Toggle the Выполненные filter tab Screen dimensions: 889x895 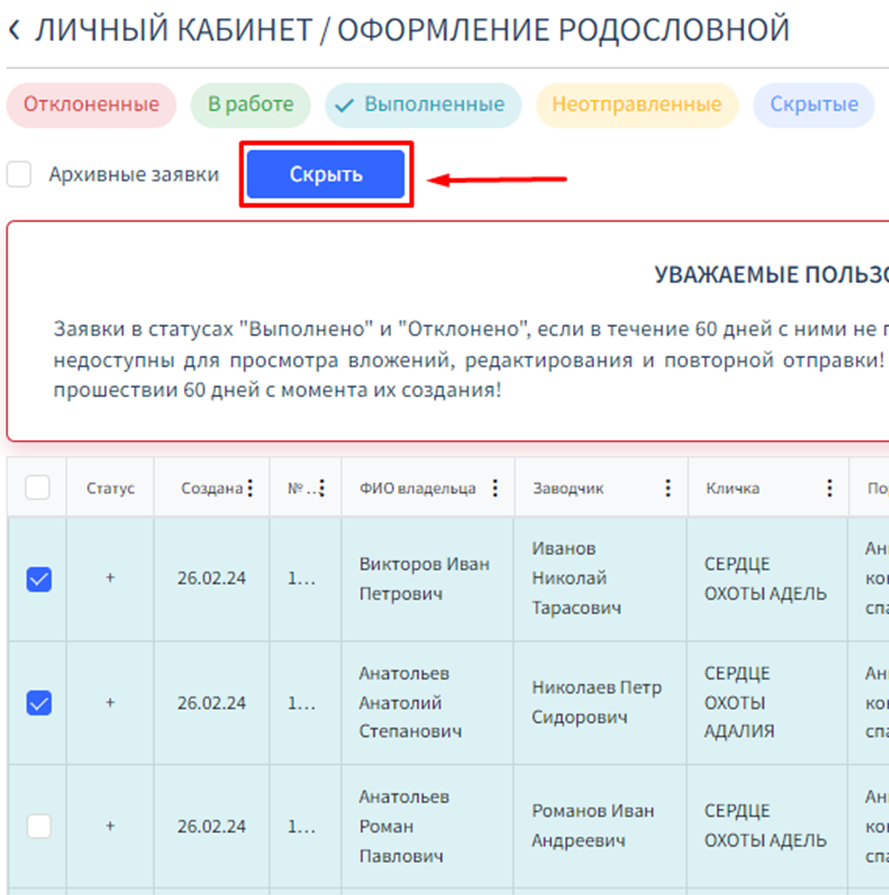pyautogui.click(x=422, y=105)
